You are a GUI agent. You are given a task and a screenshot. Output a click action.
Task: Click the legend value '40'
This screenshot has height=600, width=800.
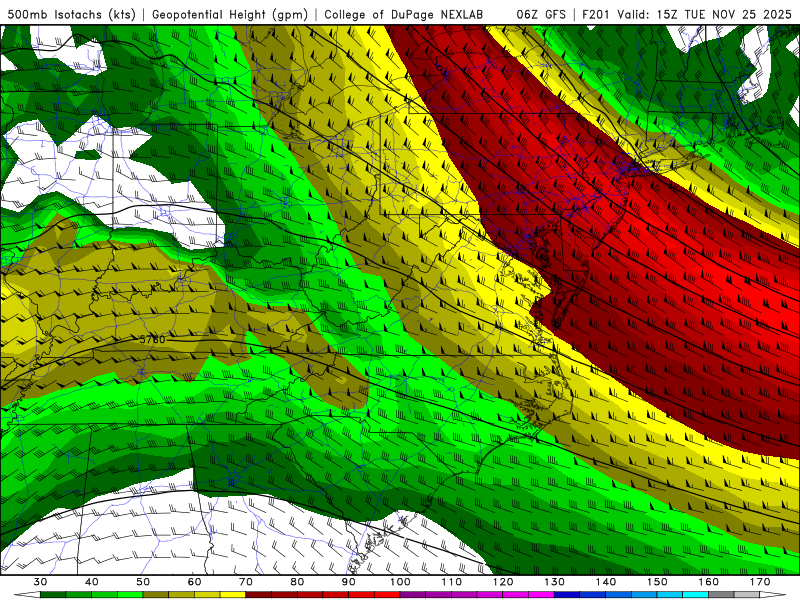pos(92,582)
